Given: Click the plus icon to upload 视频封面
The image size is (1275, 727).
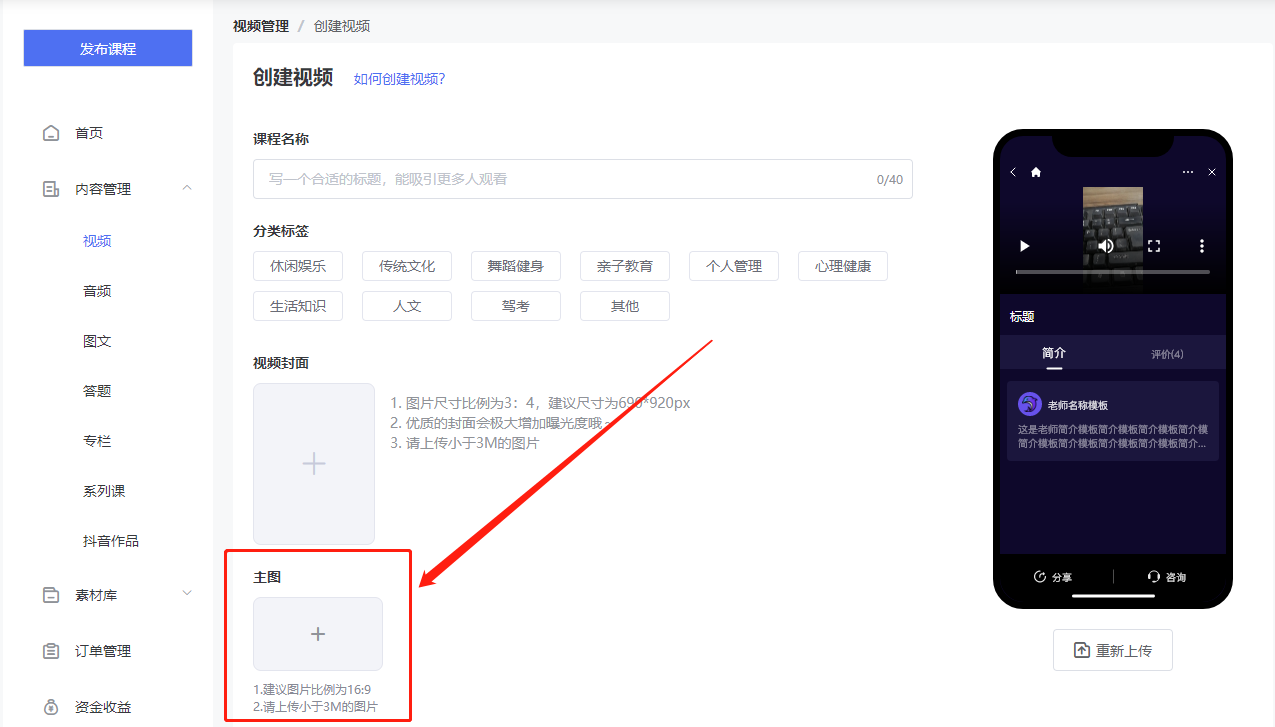Looking at the screenshot, I should tap(314, 464).
